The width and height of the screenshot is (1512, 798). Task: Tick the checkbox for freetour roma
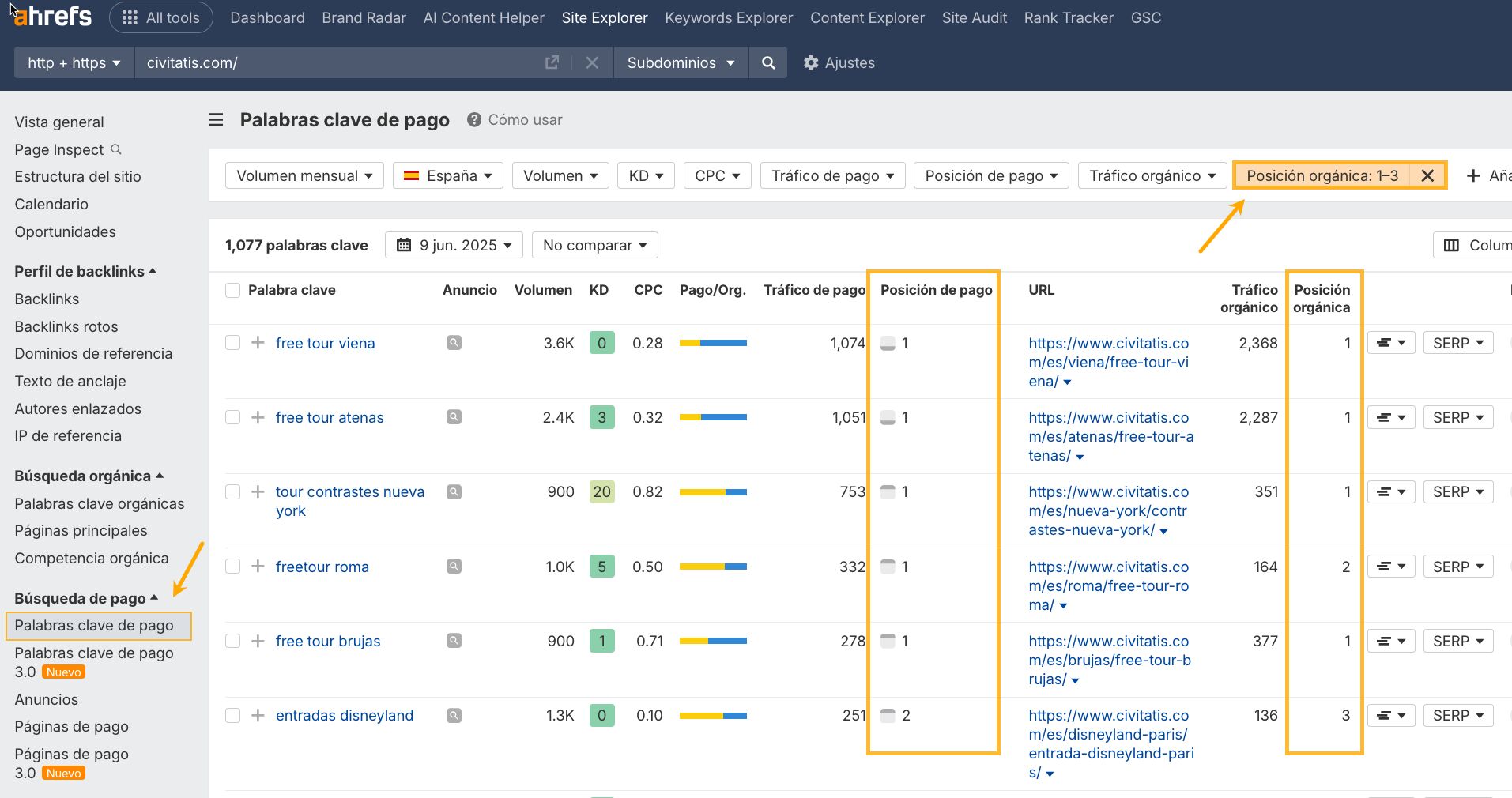point(232,567)
